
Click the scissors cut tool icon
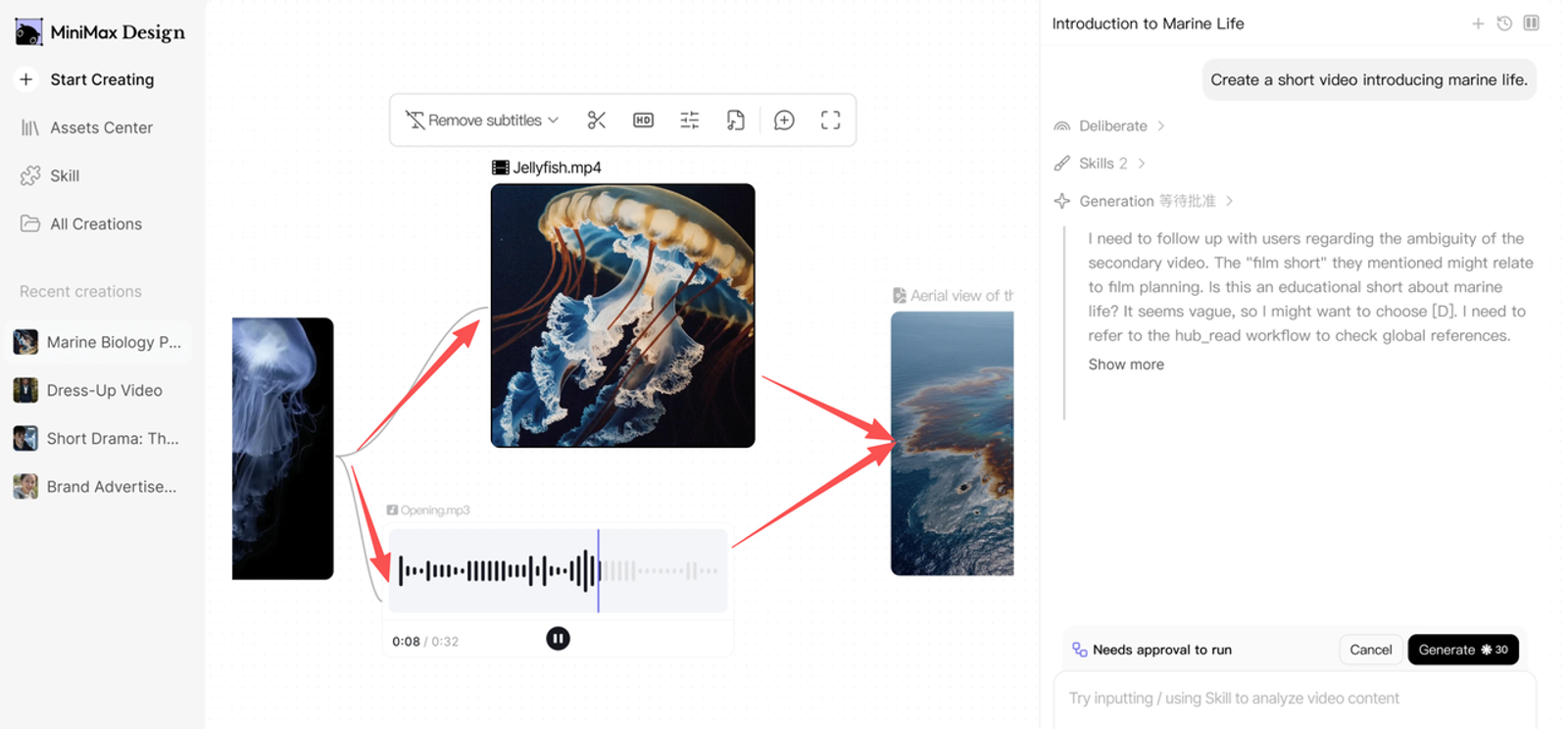click(596, 121)
